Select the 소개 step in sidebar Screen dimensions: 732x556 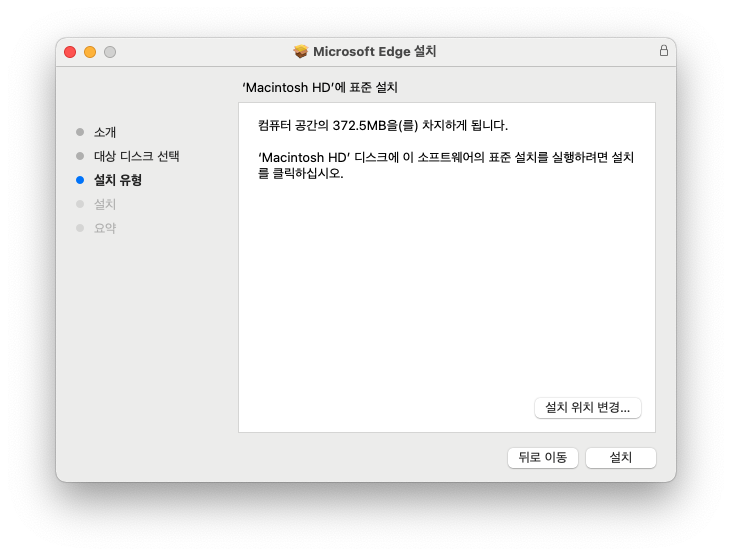click(105, 132)
